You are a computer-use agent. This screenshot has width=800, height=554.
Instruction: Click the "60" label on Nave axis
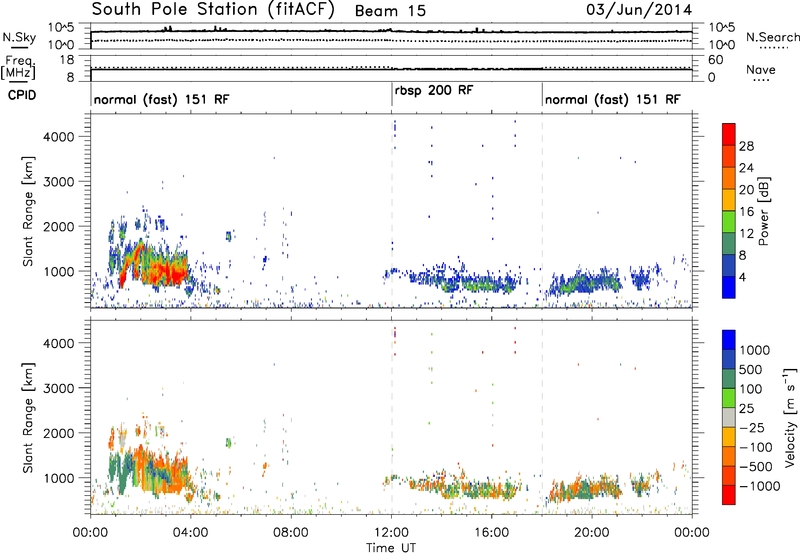pos(715,60)
